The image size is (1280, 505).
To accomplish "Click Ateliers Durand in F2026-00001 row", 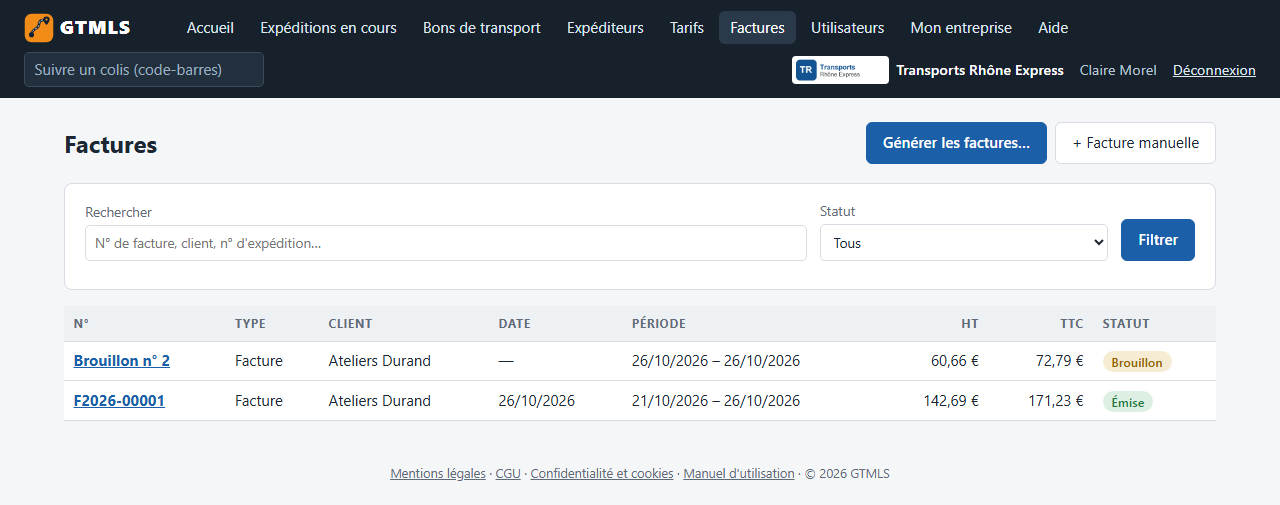I will [x=380, y=401].
